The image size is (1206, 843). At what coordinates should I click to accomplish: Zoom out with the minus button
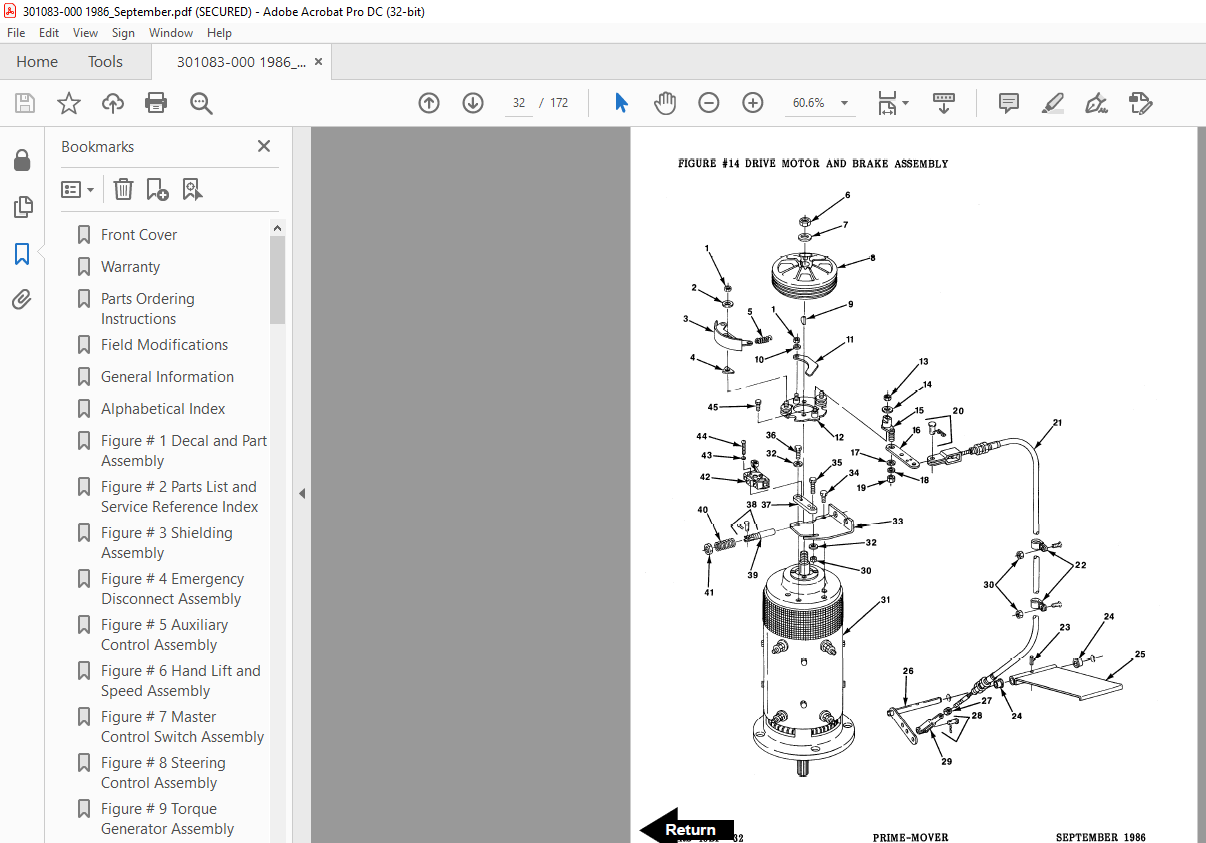click(x=709, y=103)
